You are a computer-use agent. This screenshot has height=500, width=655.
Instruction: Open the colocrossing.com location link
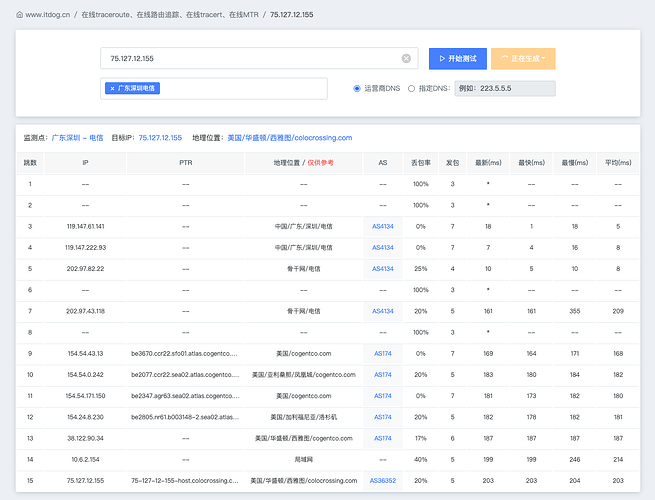tap(289, 138)
